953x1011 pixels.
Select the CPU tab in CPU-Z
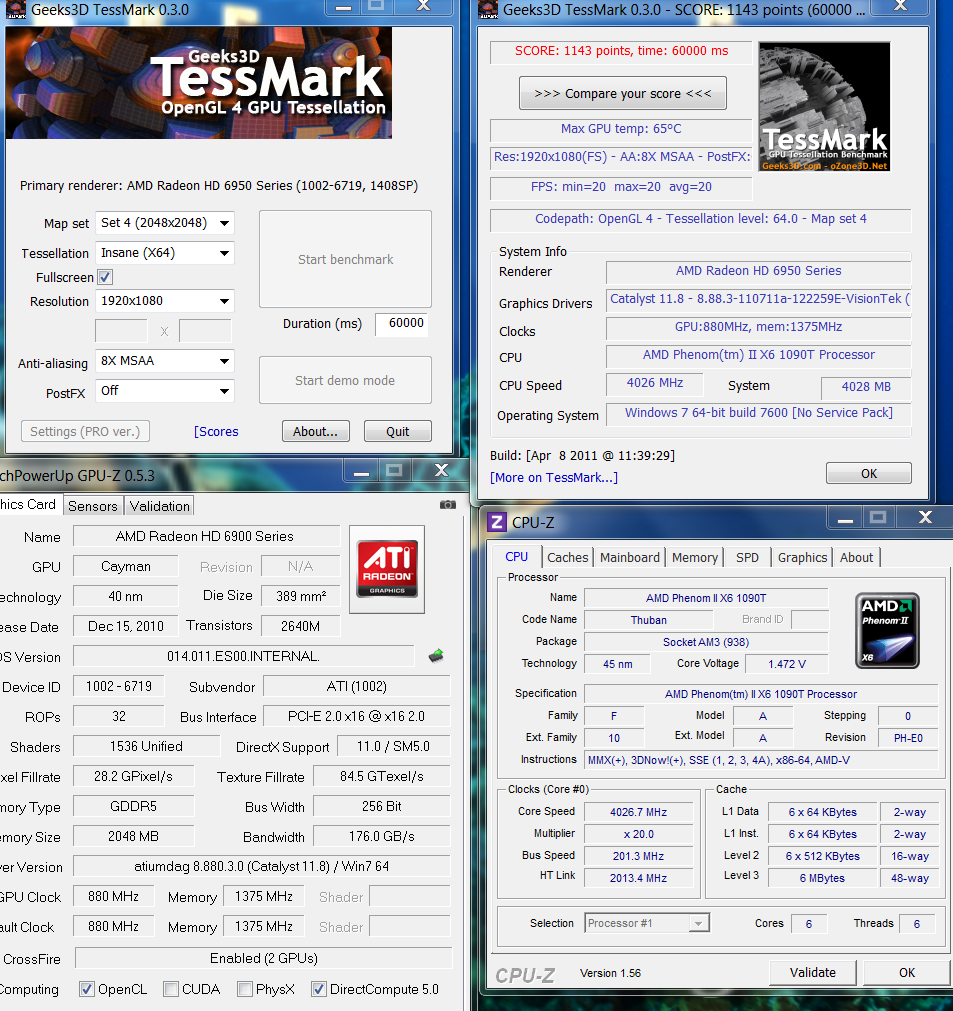tap(516, 556)
